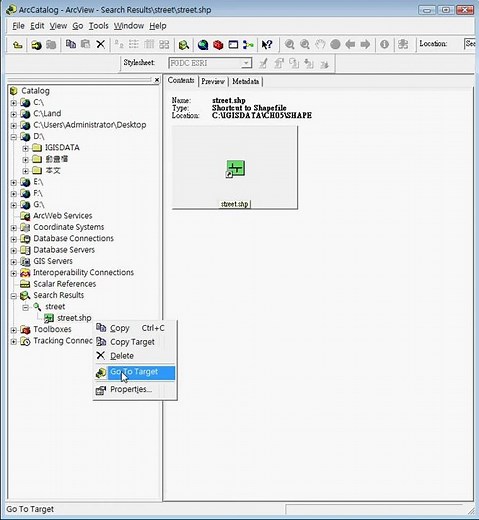Viewport: 479px width, 520px height.
Task: Open the Edit menu
Action: (37, 26)
